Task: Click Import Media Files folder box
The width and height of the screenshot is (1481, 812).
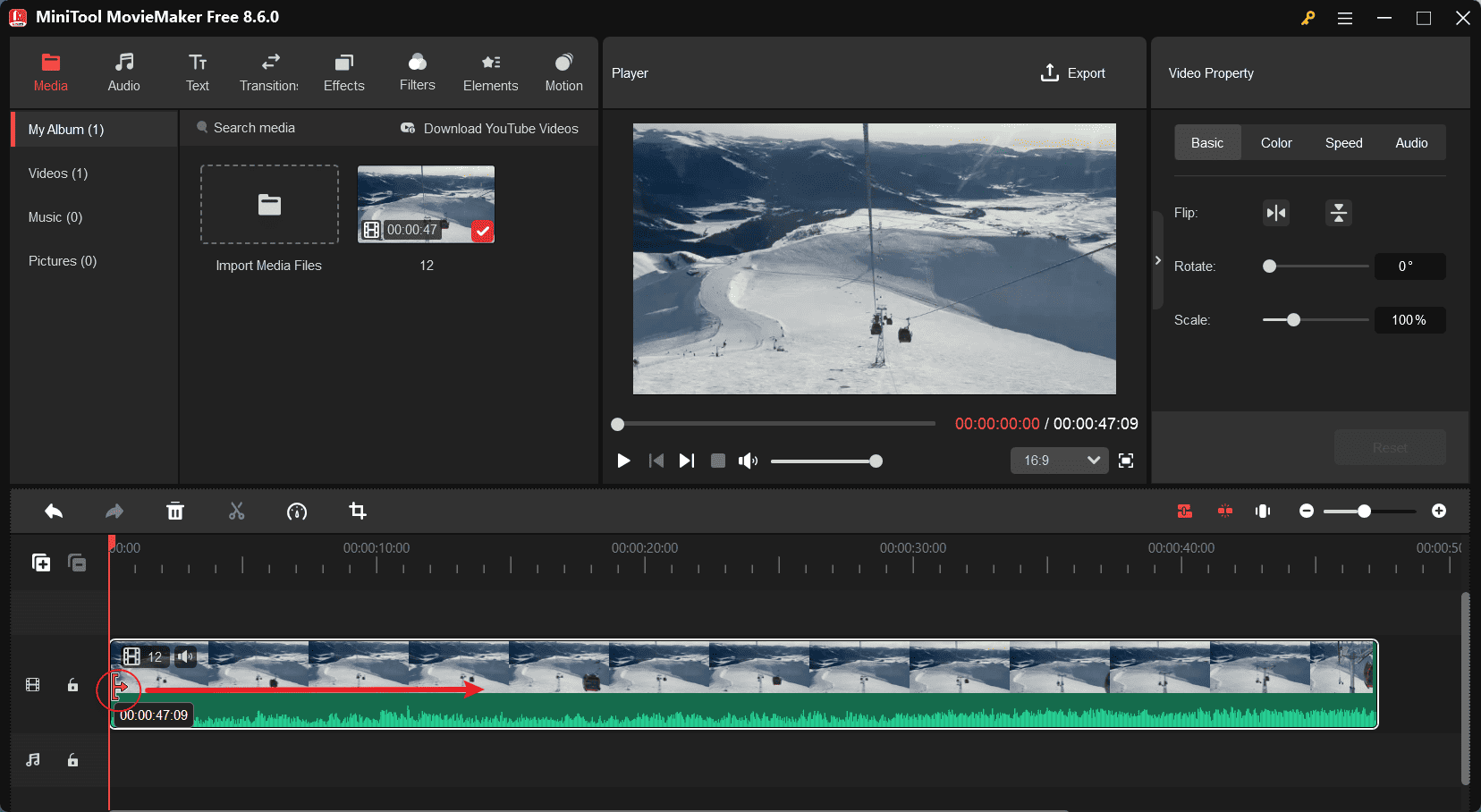Action: (269, 205)
